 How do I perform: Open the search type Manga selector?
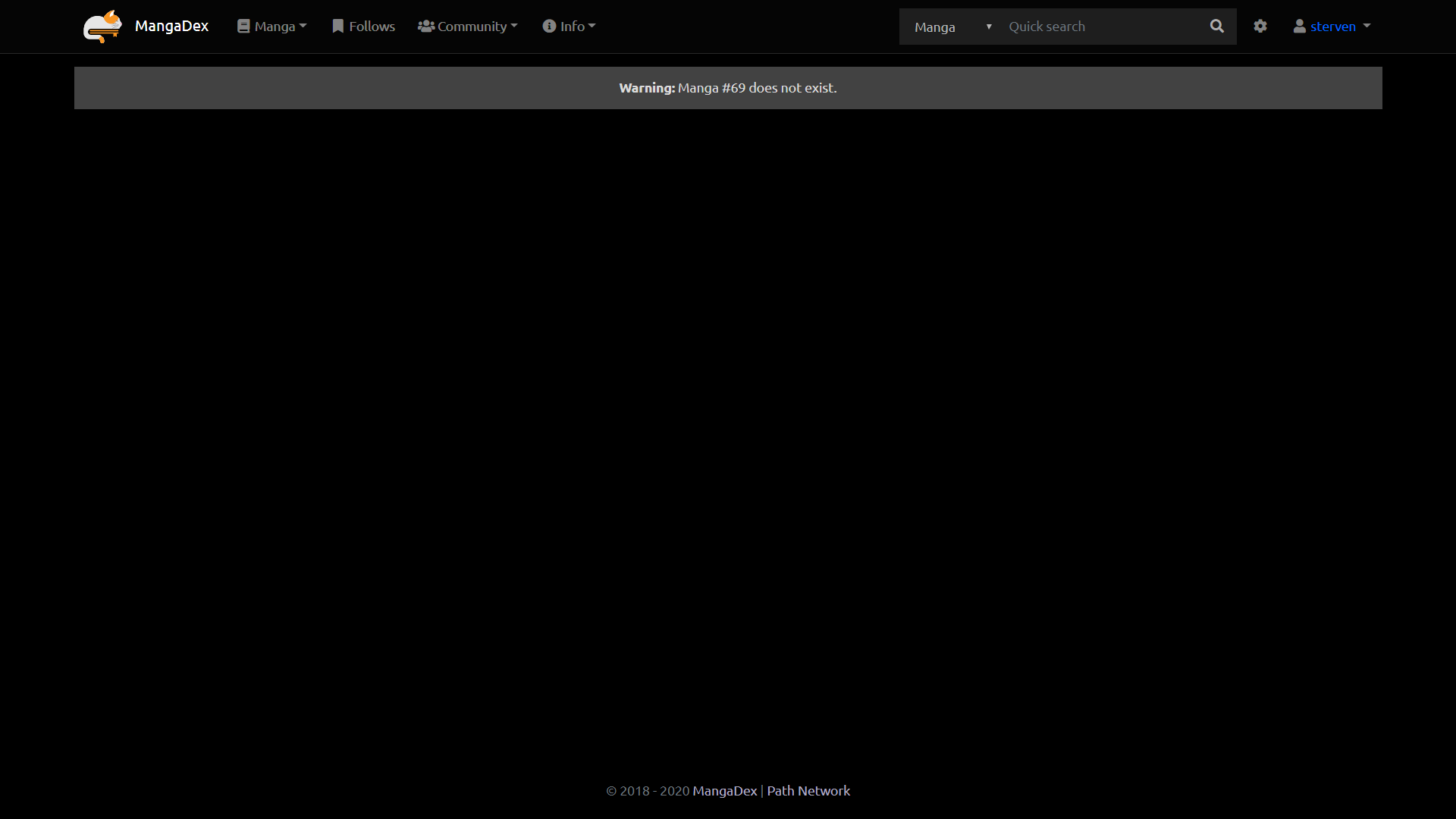click(952, 27)
